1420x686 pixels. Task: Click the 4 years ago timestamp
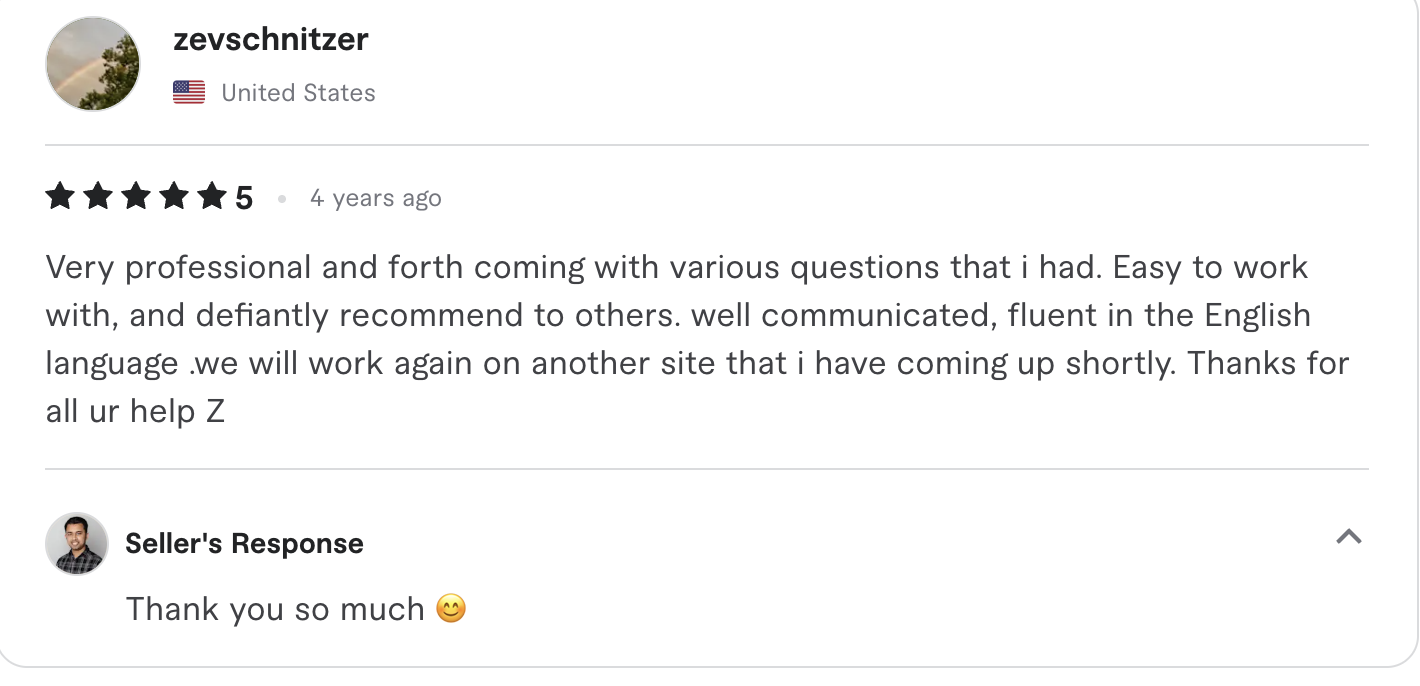[375, 197]
